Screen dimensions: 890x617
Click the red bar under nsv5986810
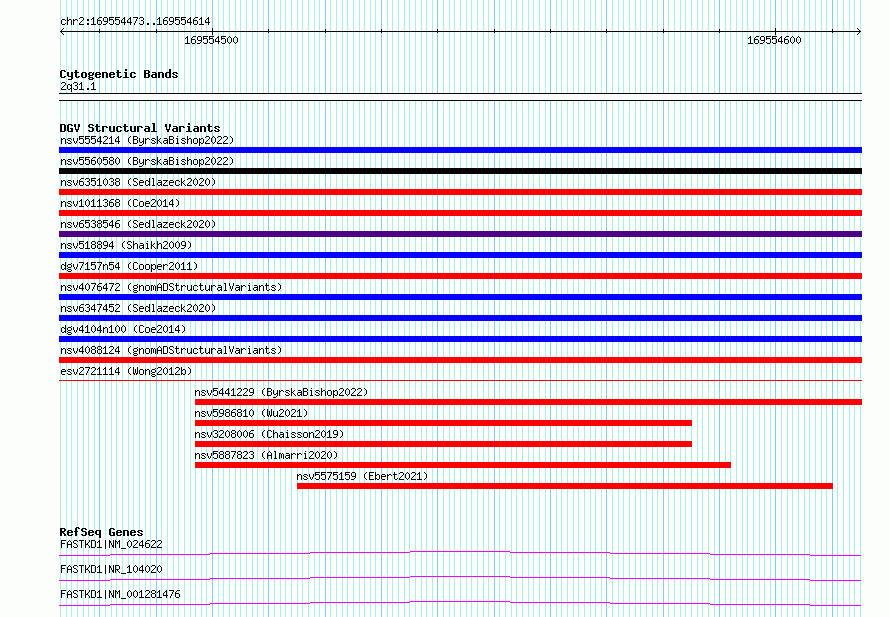tap(443, 423)
